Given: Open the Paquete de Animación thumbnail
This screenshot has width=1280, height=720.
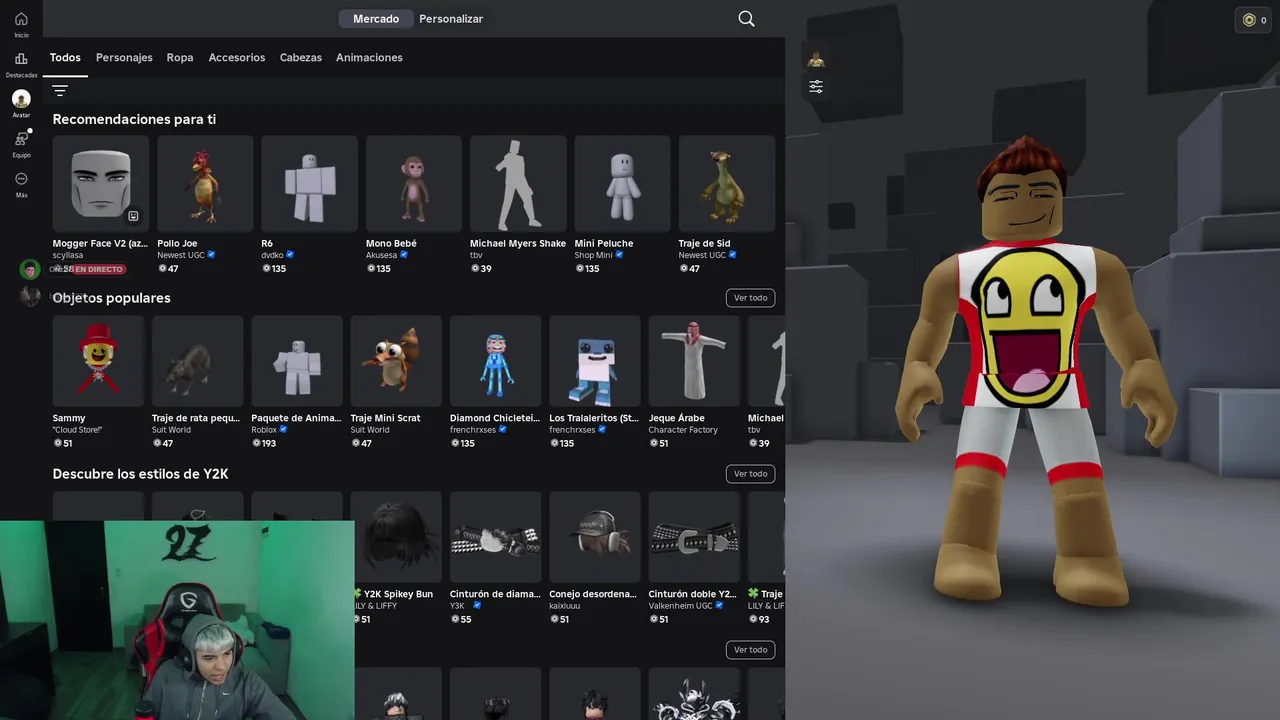Looking at the screenshot, I should coord(297,361).
